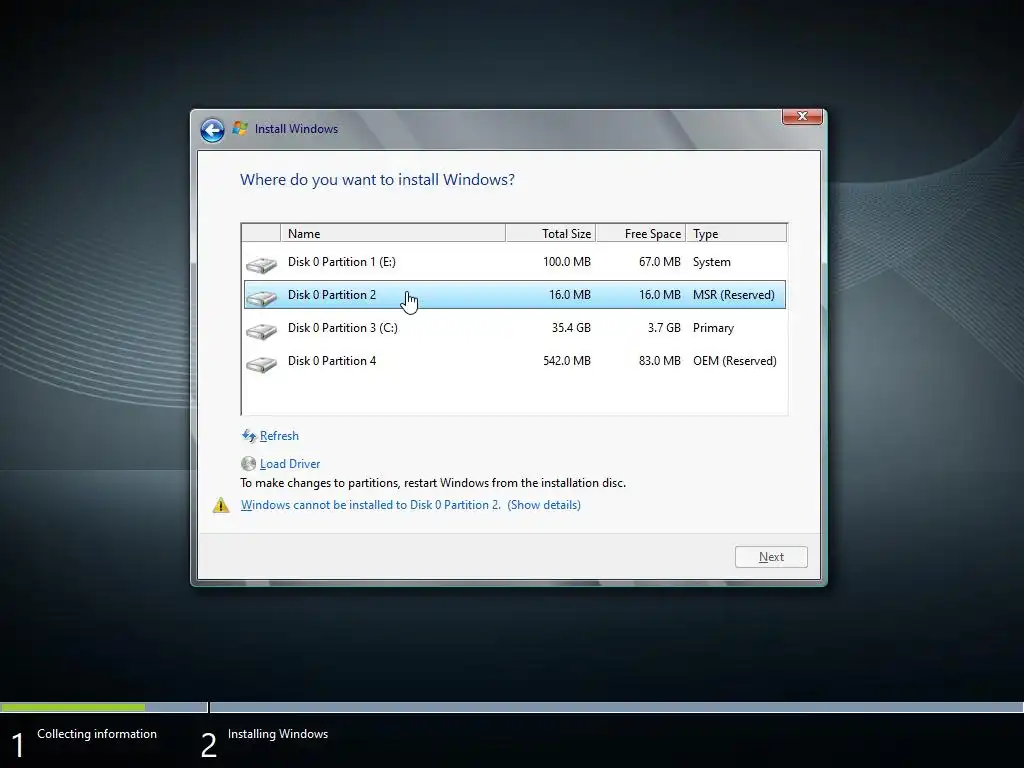Click the System type cell

click(712, 262)
